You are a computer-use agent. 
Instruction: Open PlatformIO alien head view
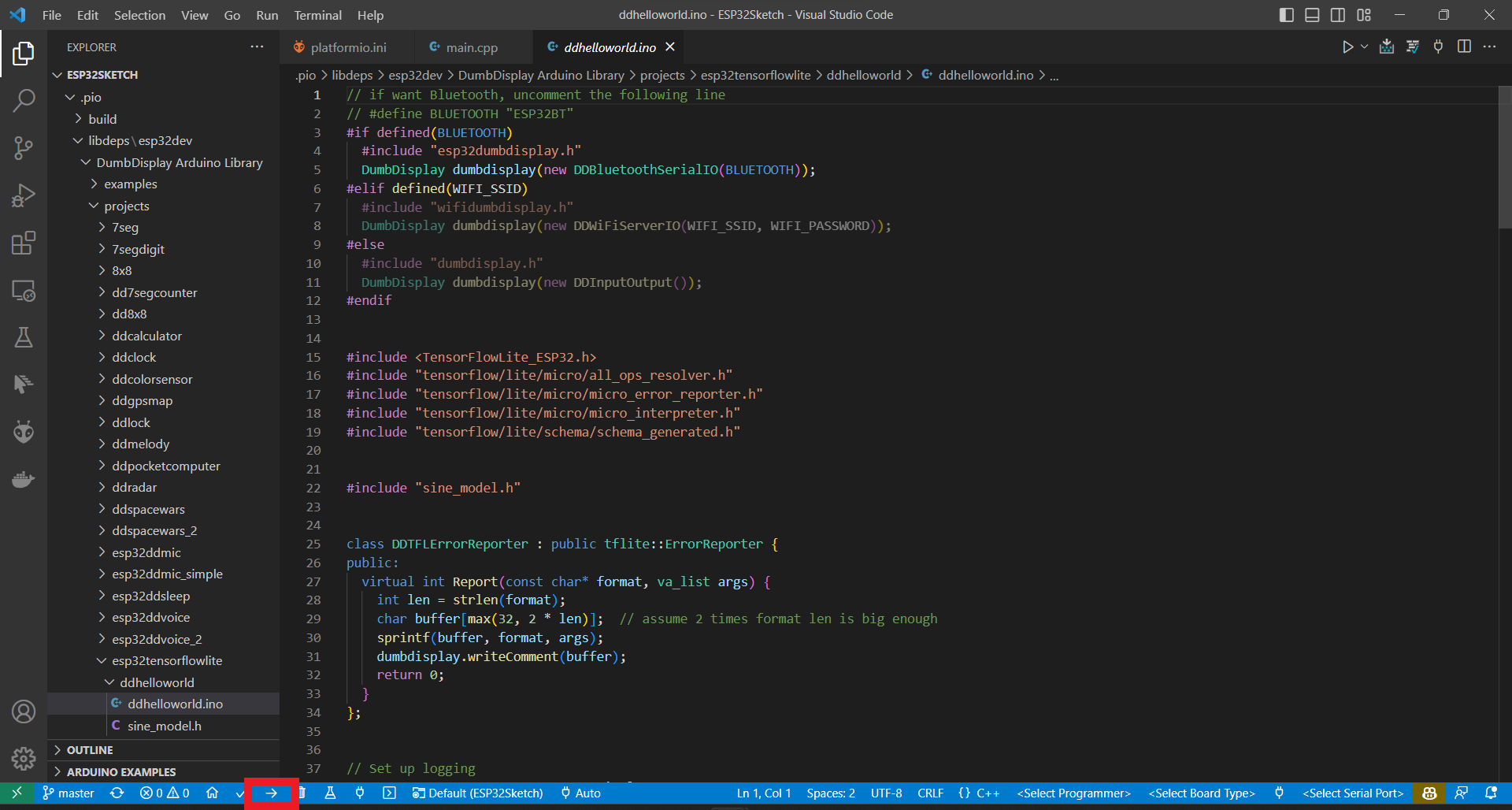24,432
